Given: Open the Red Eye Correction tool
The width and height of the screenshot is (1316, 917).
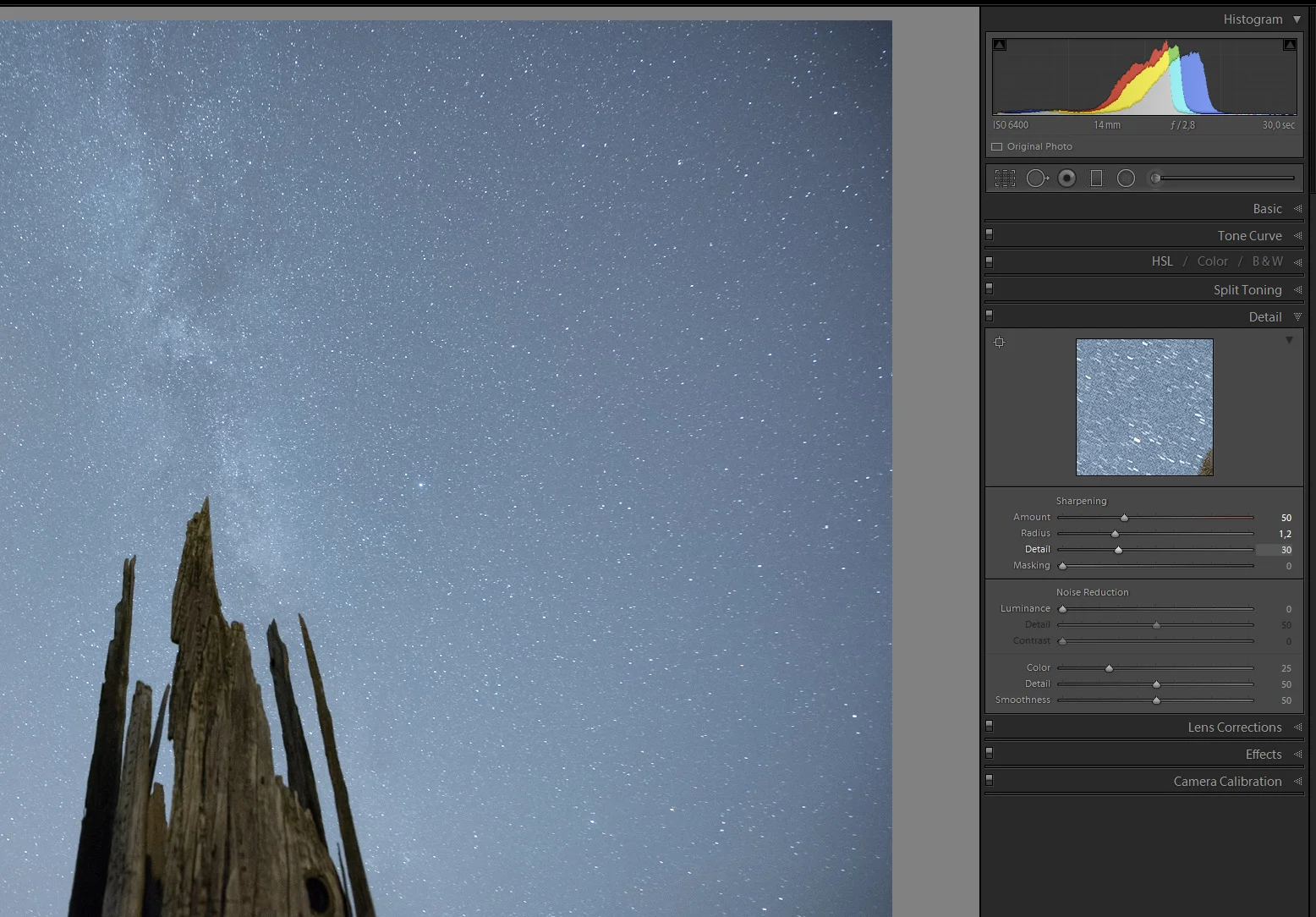Looking at the screenshot, I should (x=1067, y=178).
